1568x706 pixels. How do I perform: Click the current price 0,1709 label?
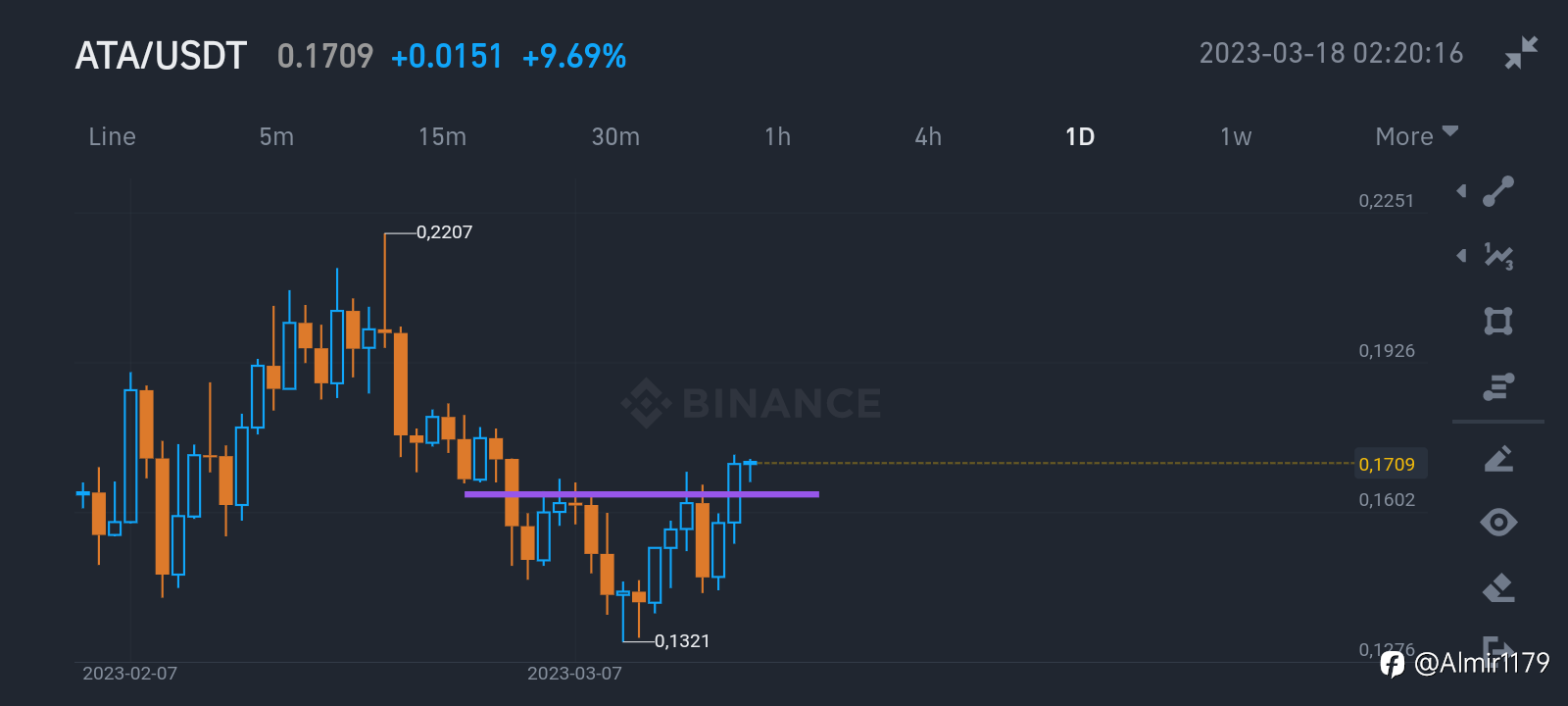point(1388,464)
